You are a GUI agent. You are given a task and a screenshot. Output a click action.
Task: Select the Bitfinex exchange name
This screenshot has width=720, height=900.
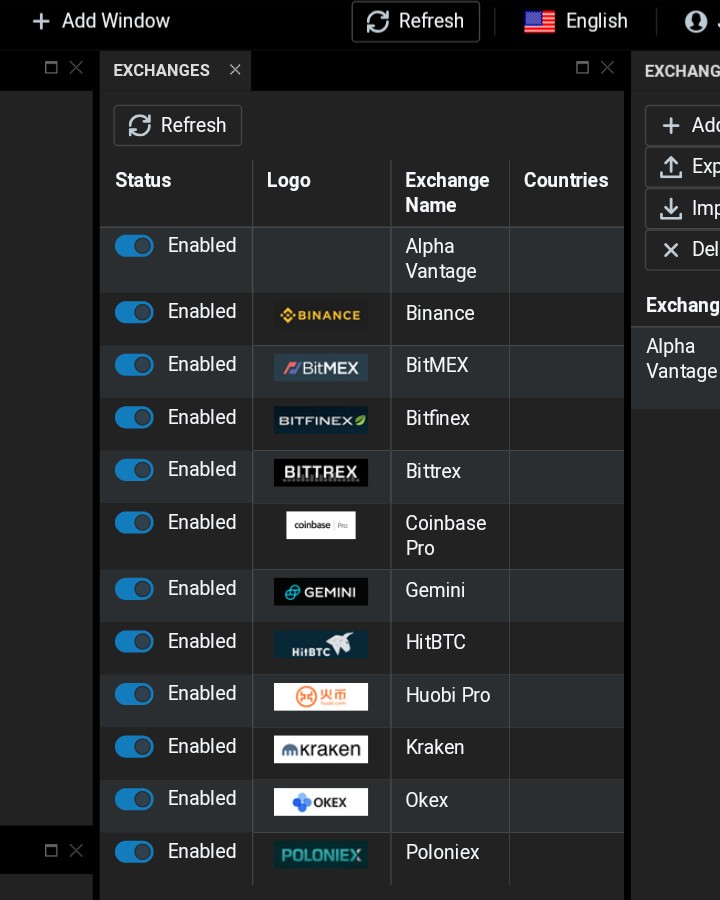(x=438, y=418)
